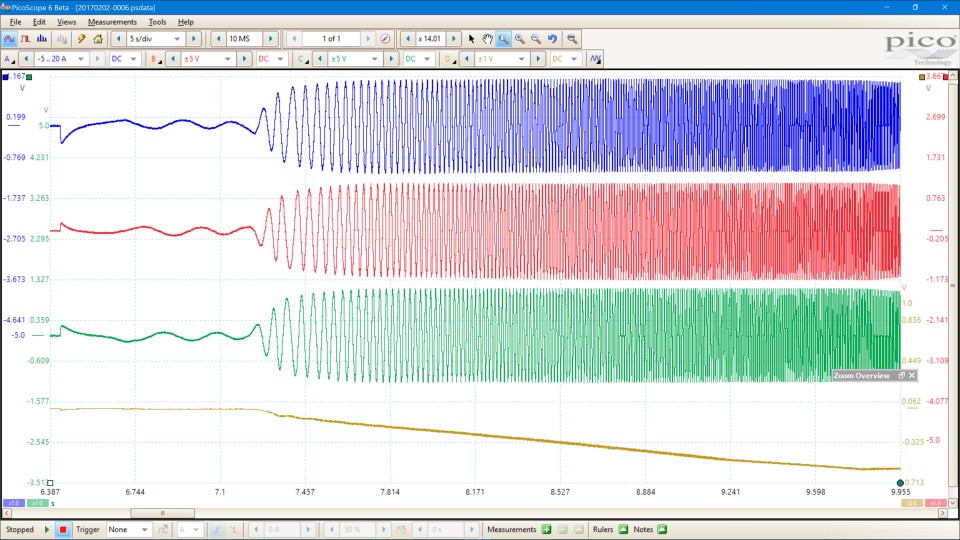Switch to spectrum mode icon
This screenshot has height=540, width=960.
42,39
